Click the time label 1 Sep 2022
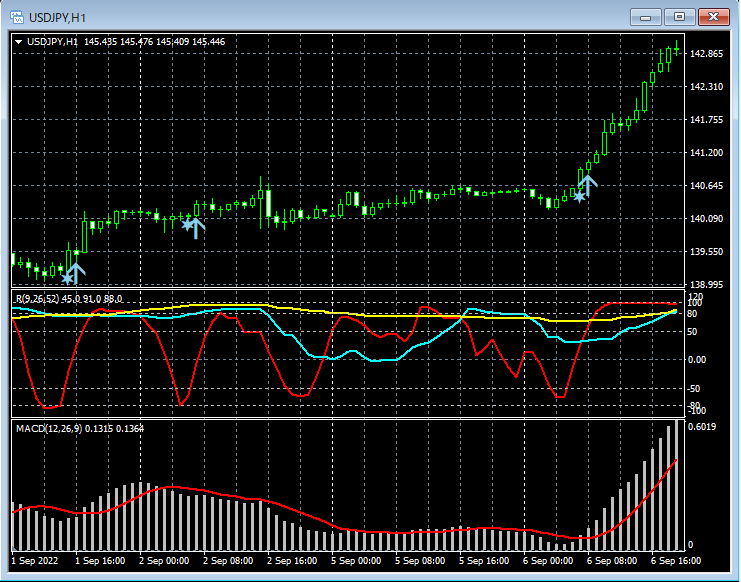This screenshot has width=741, height=582. tap(34, 561)
